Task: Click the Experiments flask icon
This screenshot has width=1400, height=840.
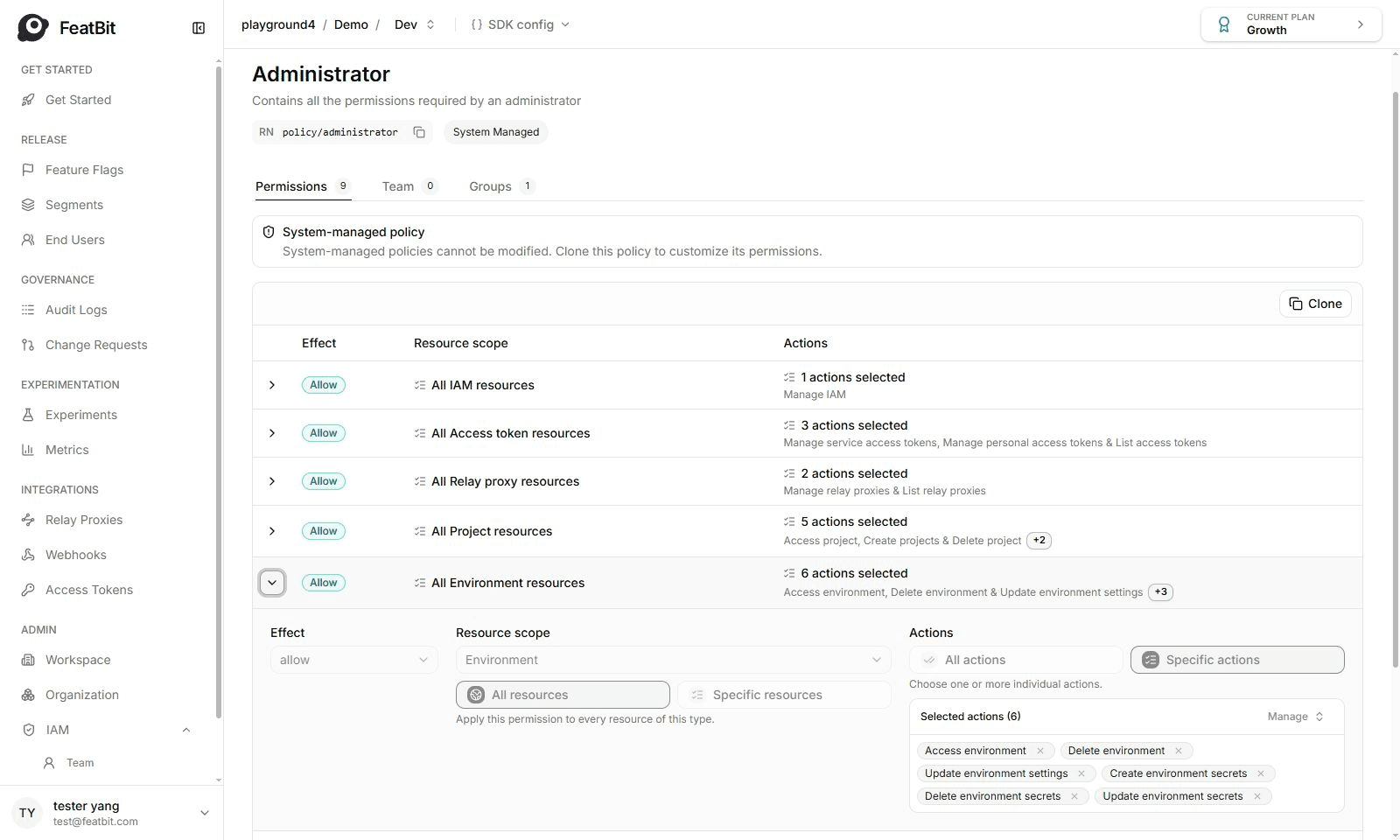Action: click(28, 415)
